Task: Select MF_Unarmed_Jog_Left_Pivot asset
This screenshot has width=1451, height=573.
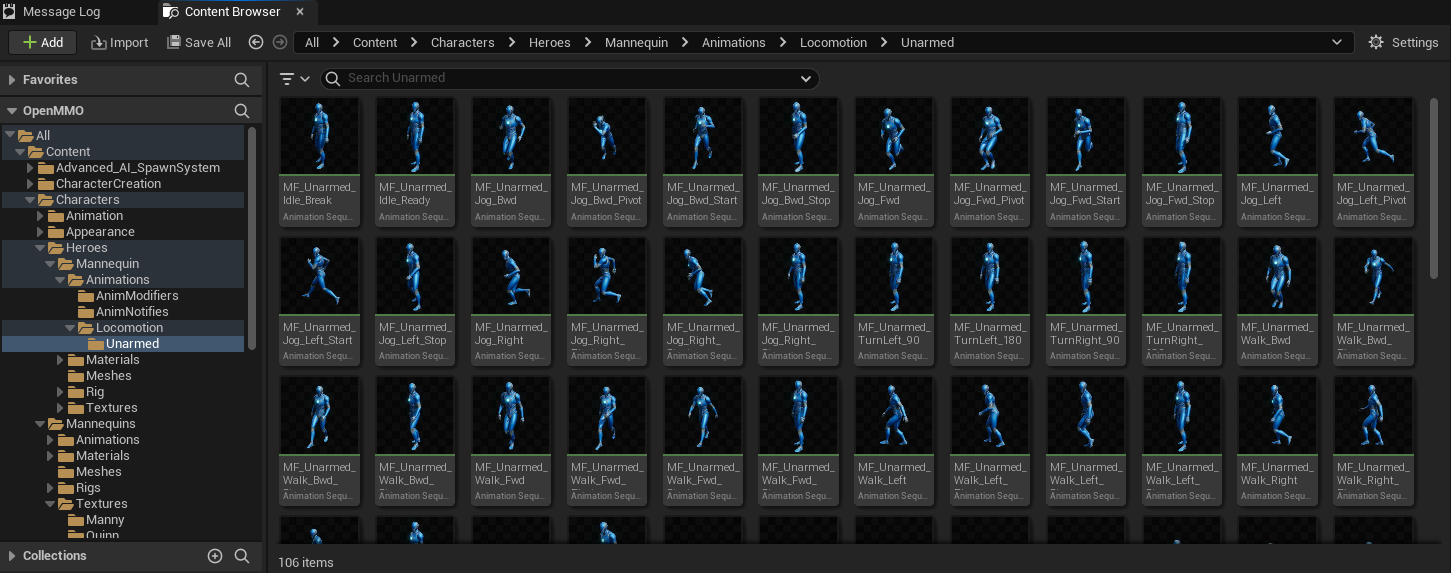Action: pos(1373,161)
